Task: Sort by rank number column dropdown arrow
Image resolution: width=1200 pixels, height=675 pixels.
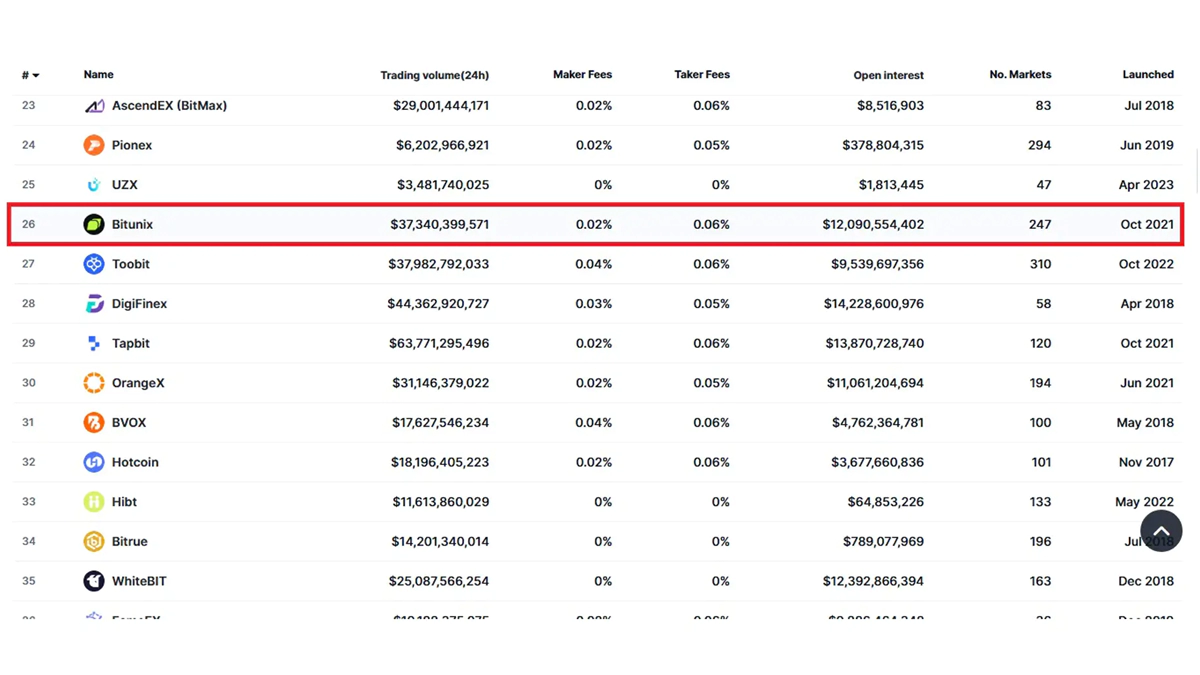Action: [x=36, y=76]
